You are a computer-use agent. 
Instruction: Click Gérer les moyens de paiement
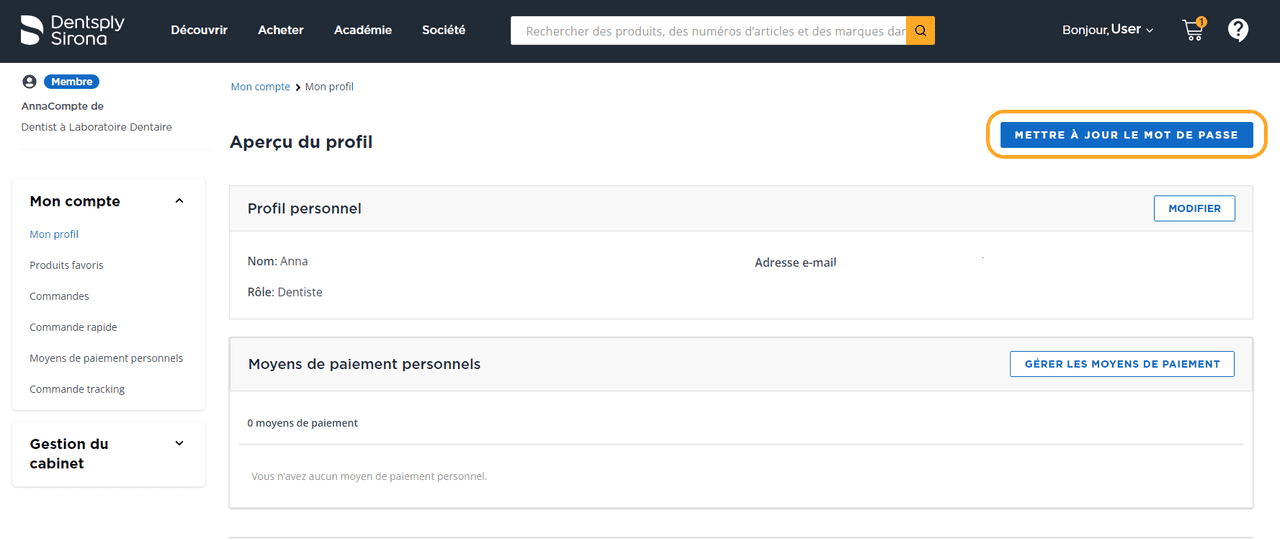click(1122, 364)
